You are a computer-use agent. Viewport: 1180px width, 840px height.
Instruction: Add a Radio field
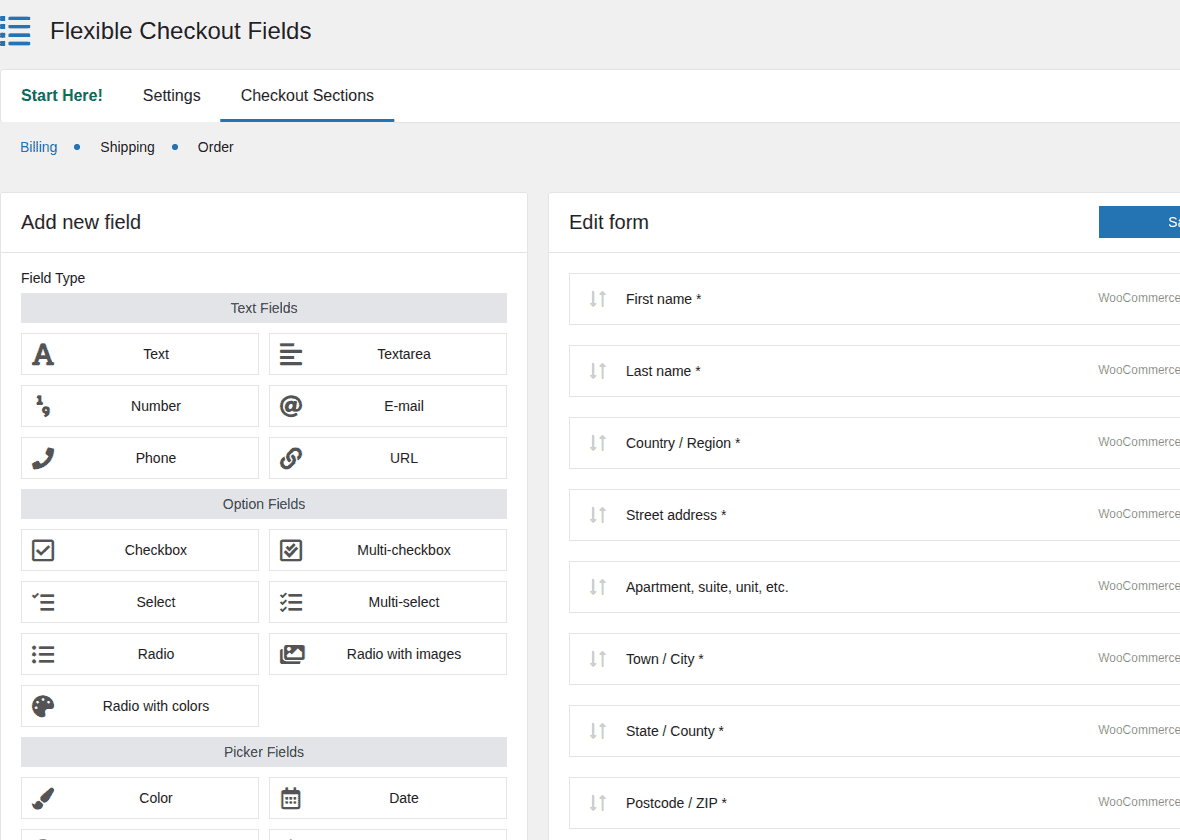(140, 654)
